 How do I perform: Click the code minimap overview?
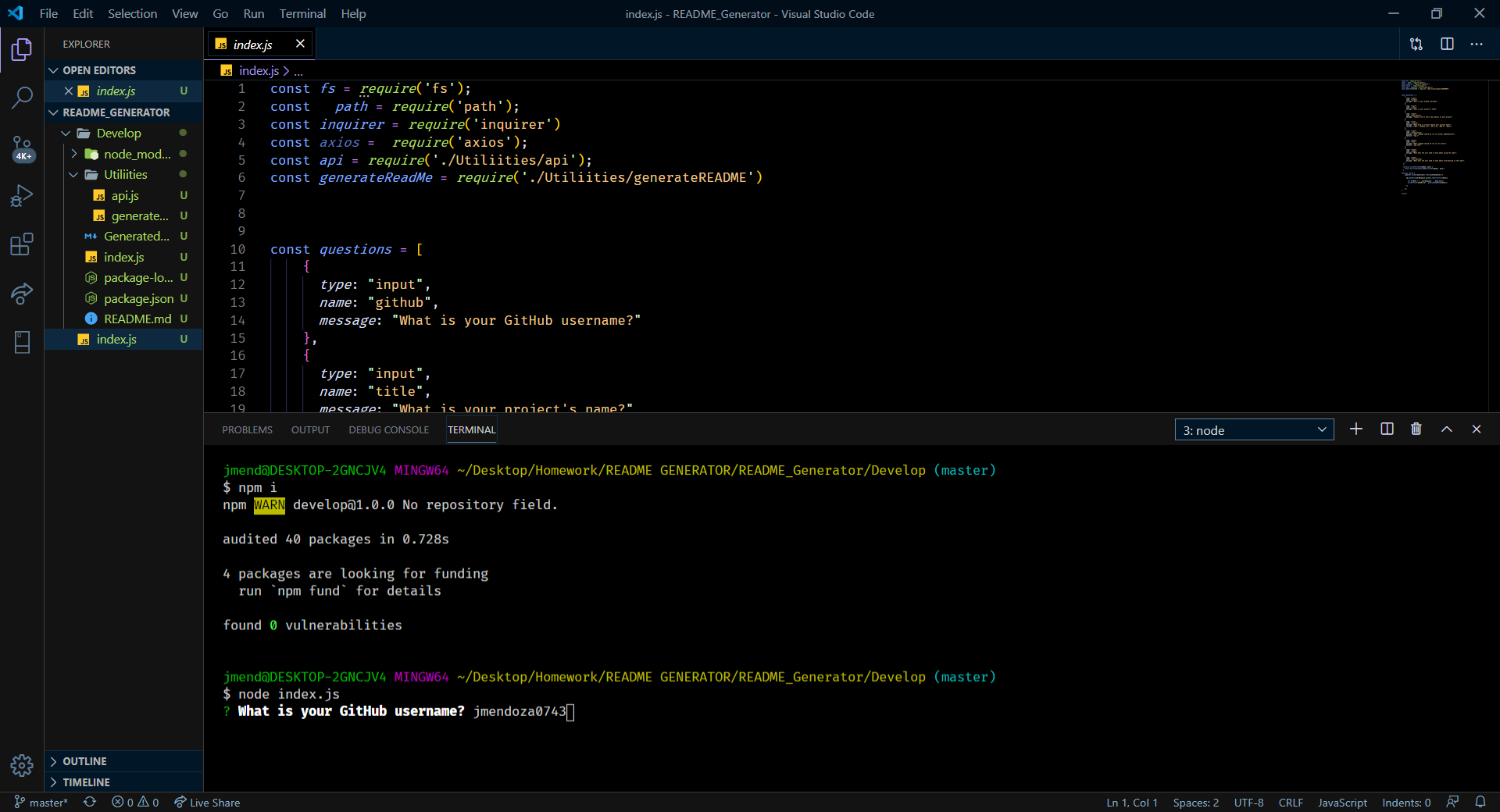click(x=1432, y=136)
